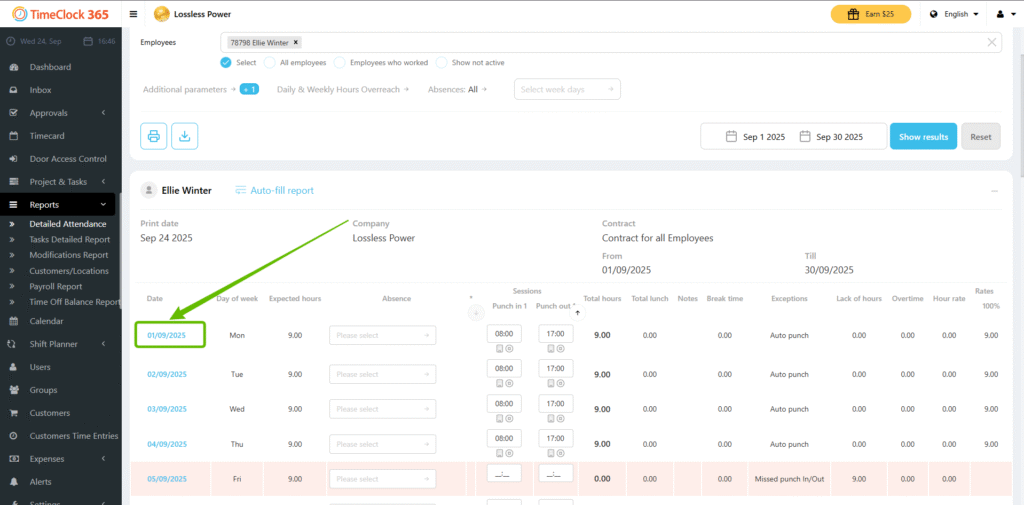The width and height of the screenshot is (1024, 505).
Task: Clear the Employees field with X icon
Action: tap(991, 42)
